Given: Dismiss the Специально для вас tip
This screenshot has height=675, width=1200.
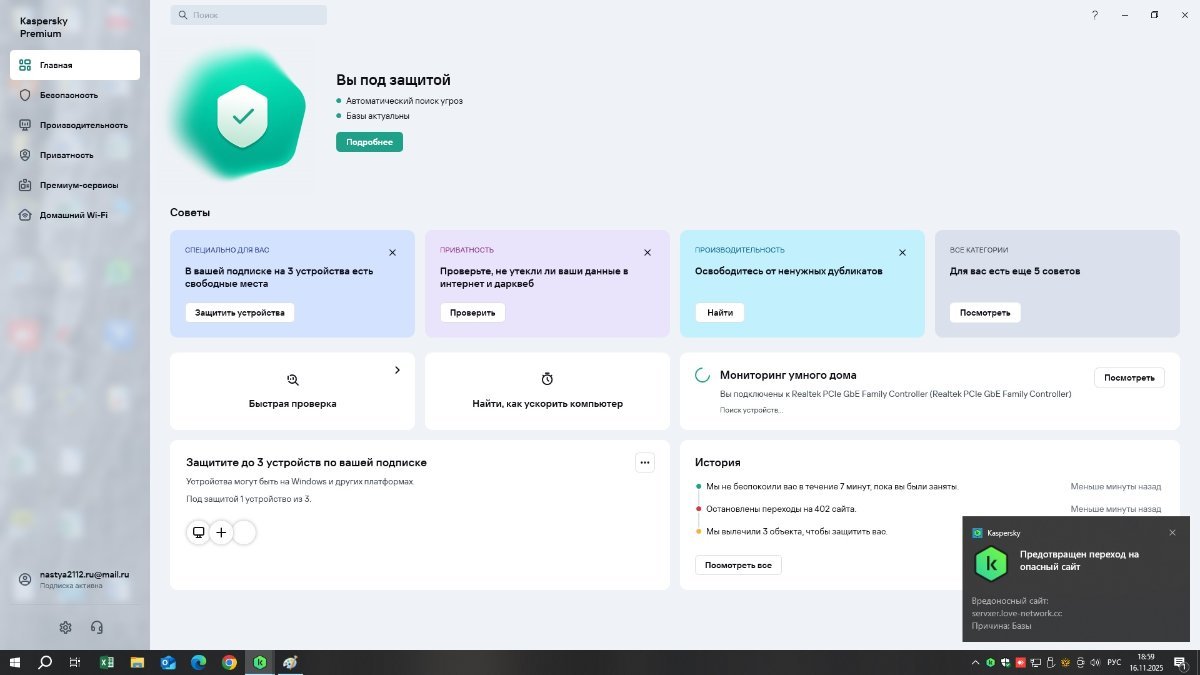Looking at the screenshot, I should (x=392, y=253).
